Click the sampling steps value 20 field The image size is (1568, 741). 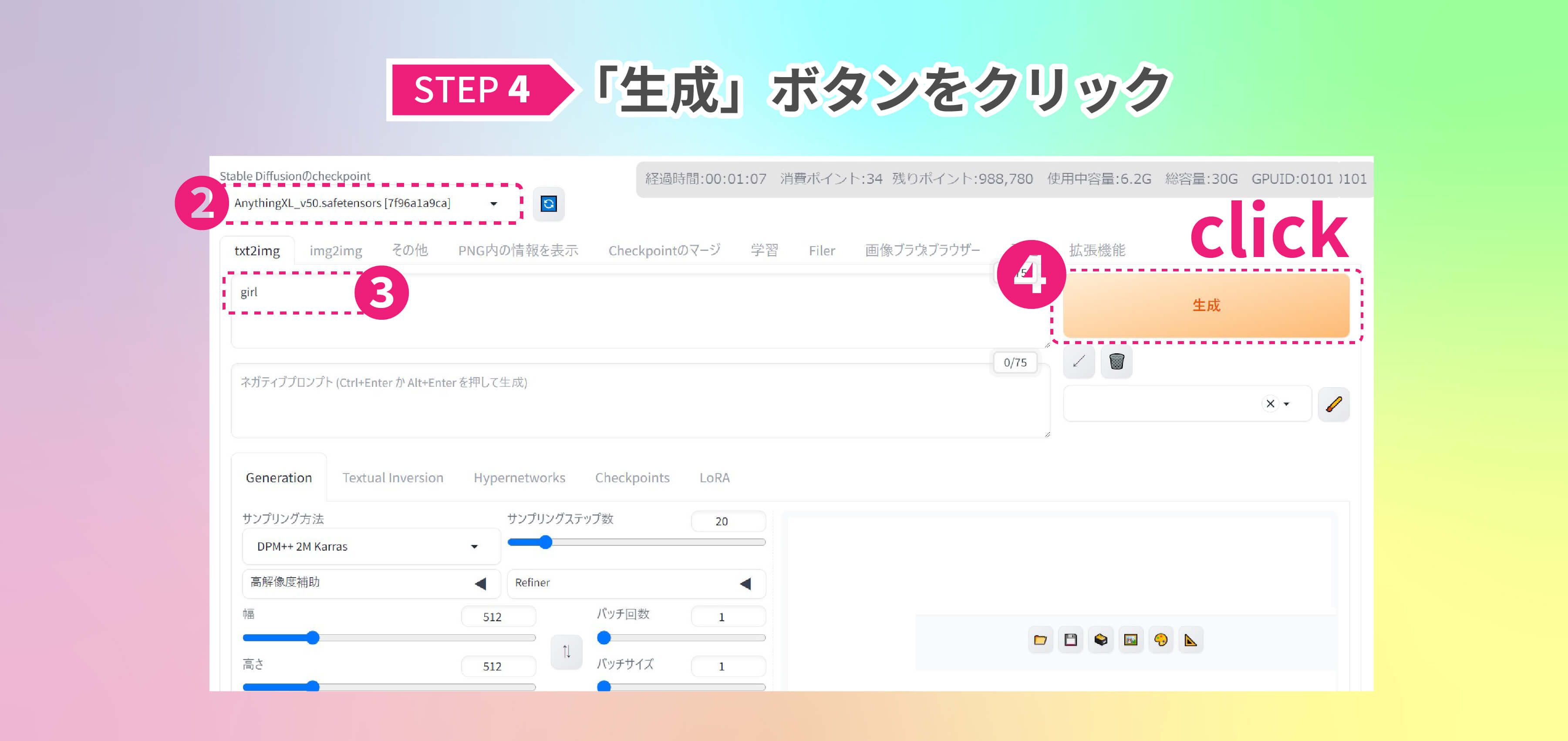728,521
